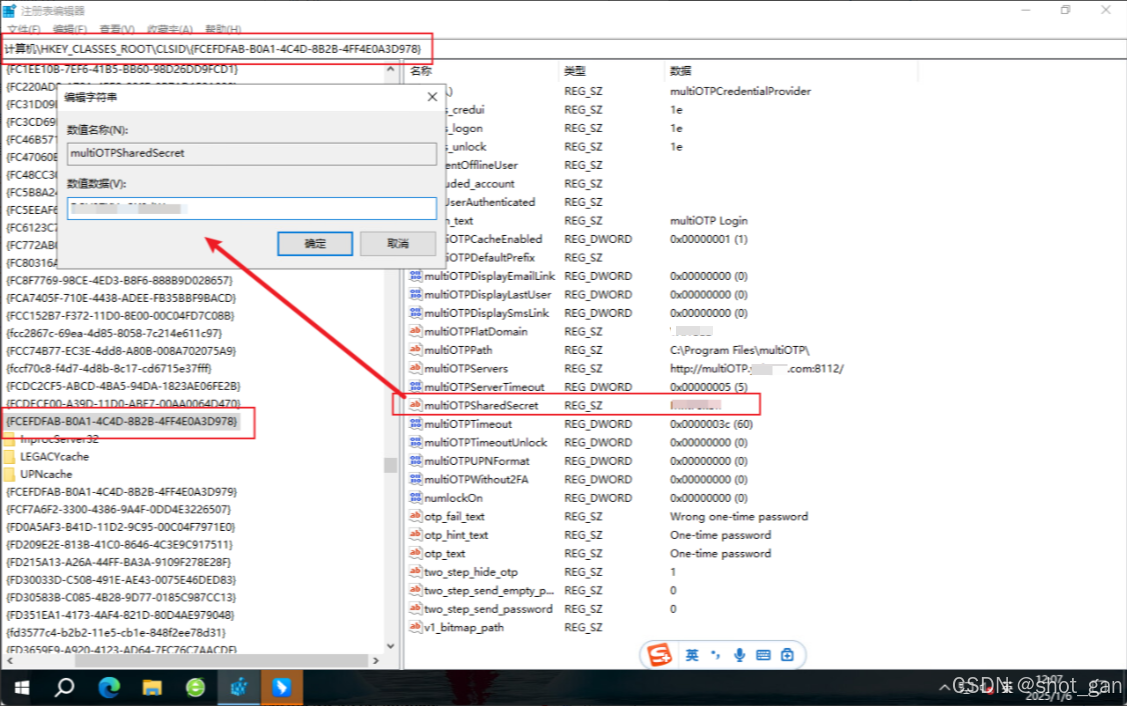This screenshot has height=706, width=1127.
Task: Select key {FC8F7769-98CE-4ED3-B8F6-888B9D028657}
Action: click(119, 280)
